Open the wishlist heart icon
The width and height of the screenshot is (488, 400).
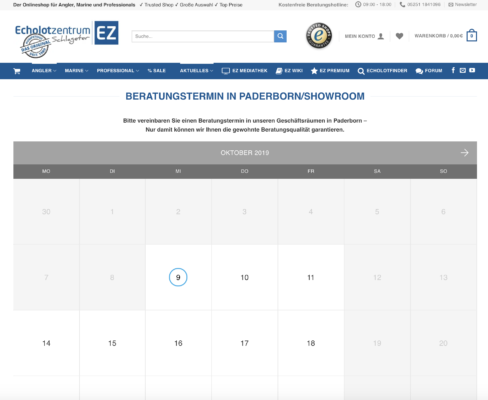click(399, 36)
